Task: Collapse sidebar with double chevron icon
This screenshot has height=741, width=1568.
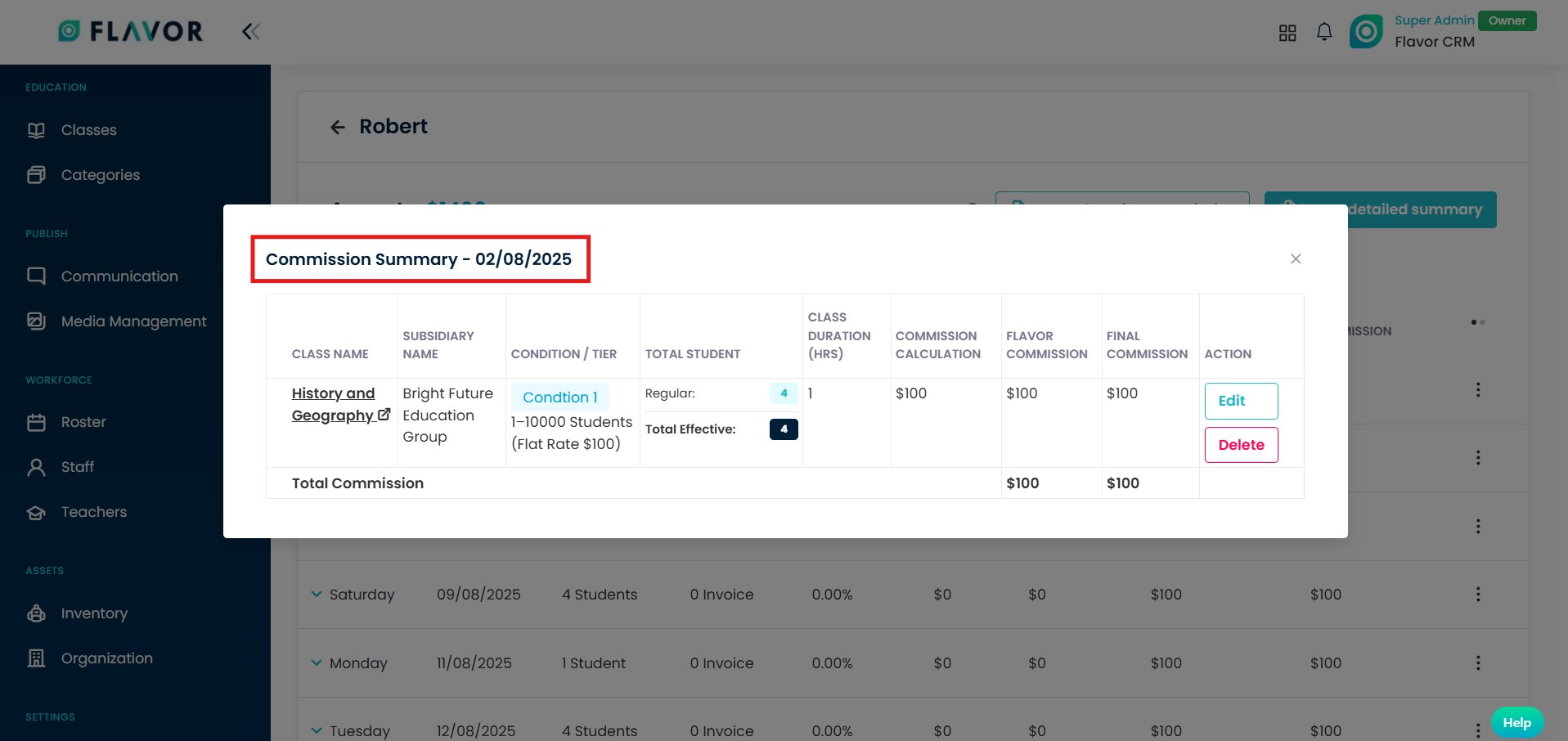Action: point(250,32)
